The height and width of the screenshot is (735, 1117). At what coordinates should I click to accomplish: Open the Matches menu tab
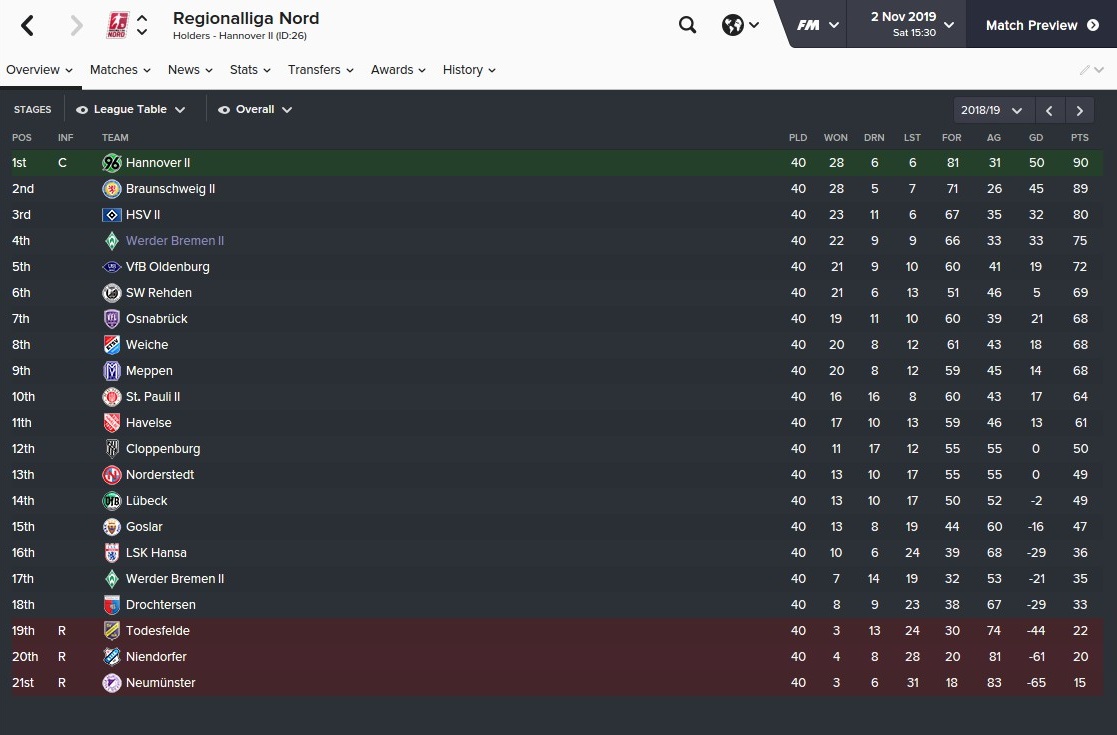pyautogui.click(x=120, y=70)
